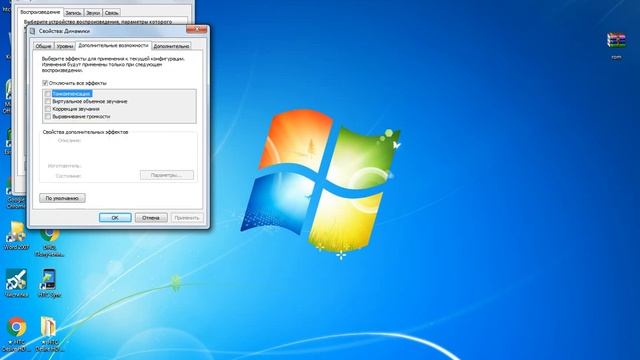The height and width of the screenshot is (360, 640).
Task: Switch to the 'Уровни' tab
Action: [x=64, y=46]
